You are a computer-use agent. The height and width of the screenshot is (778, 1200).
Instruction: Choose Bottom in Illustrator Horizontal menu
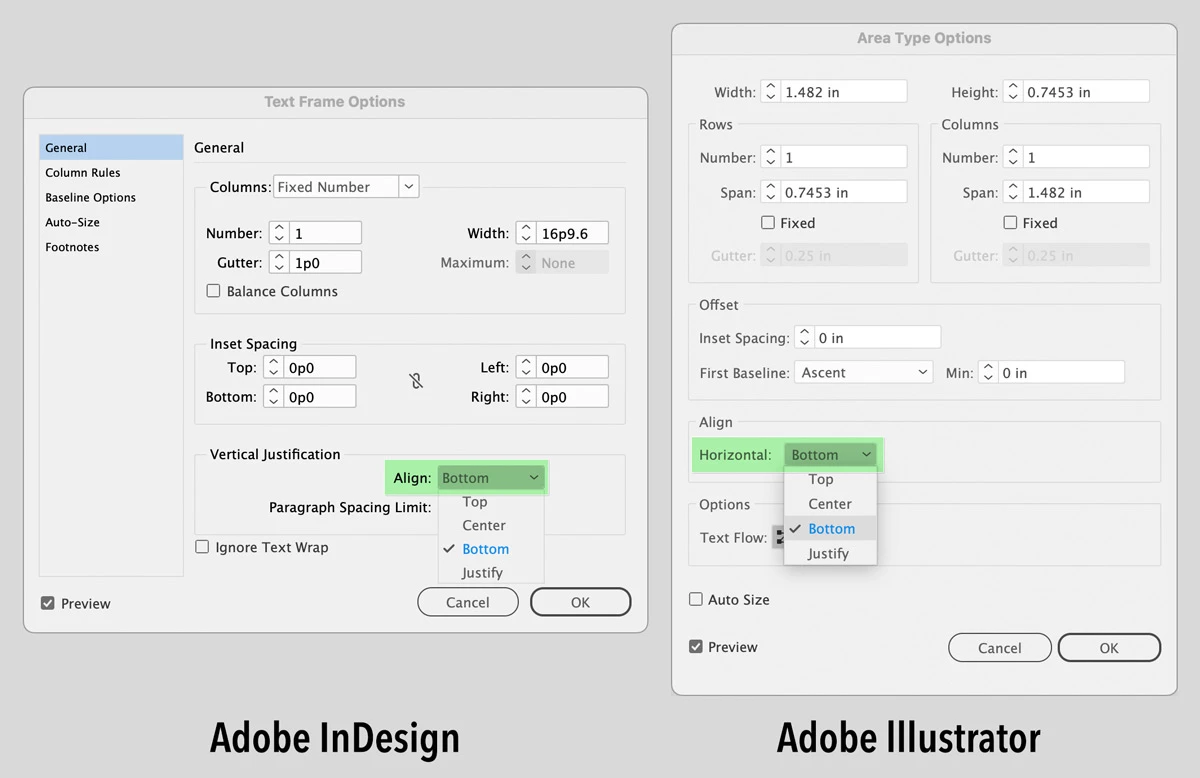[x=830, y=528]
